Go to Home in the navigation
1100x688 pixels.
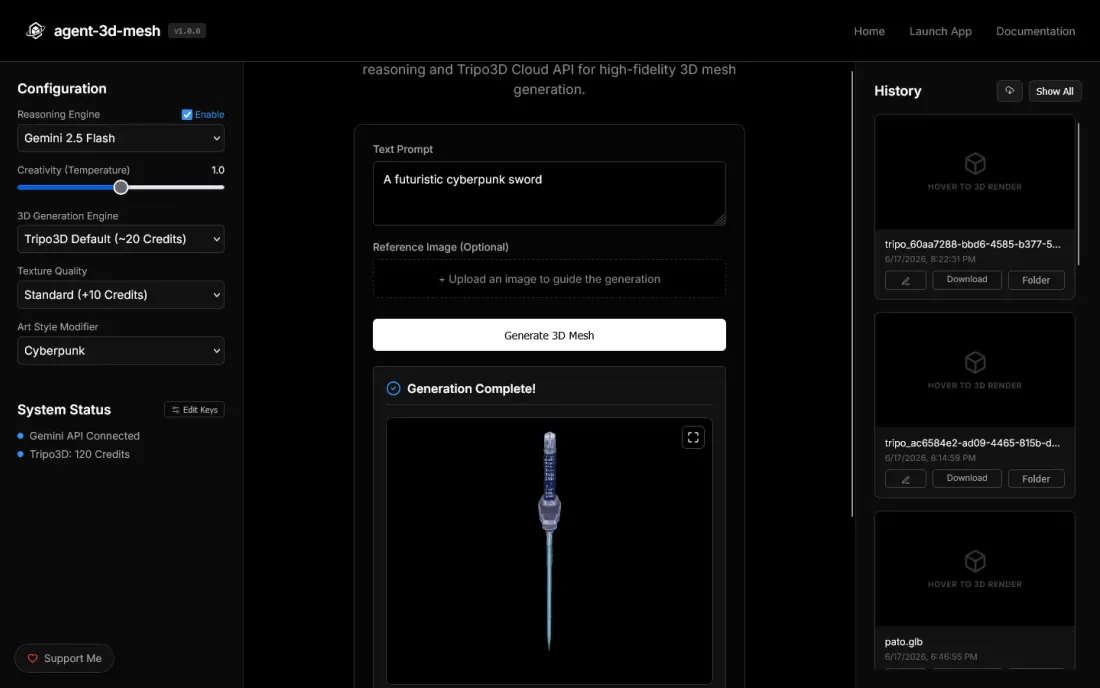[x=869, y=31]
